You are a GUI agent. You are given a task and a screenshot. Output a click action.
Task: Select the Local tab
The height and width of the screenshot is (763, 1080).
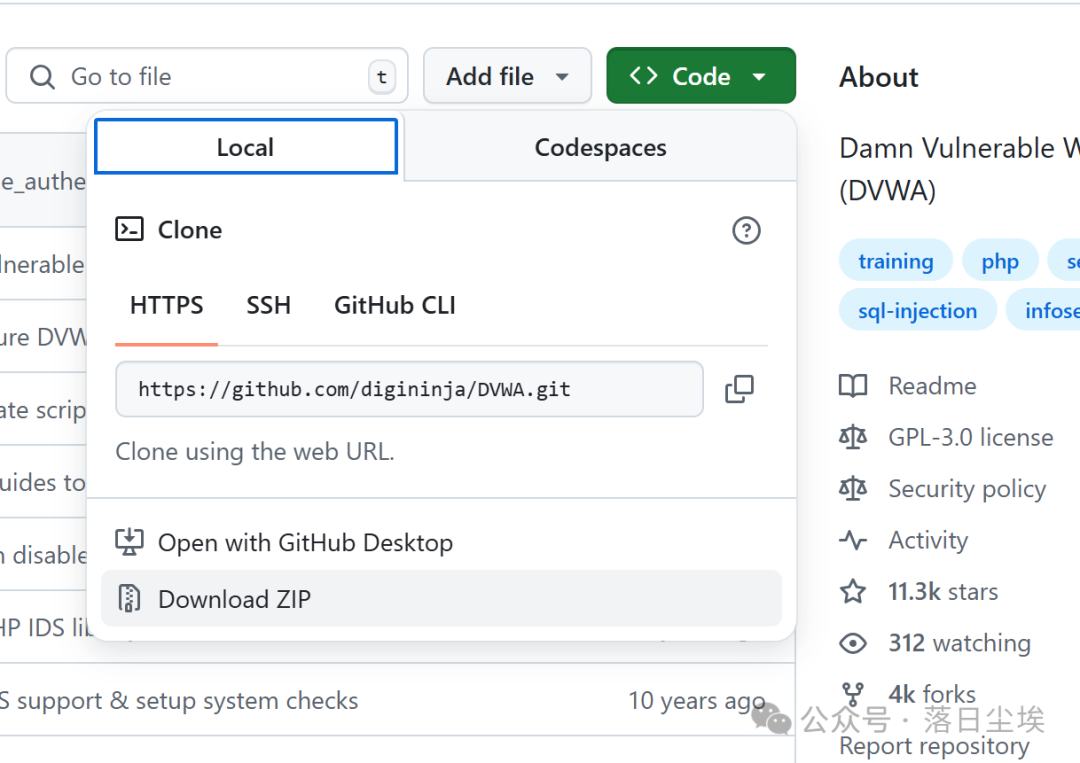(246, 147)
